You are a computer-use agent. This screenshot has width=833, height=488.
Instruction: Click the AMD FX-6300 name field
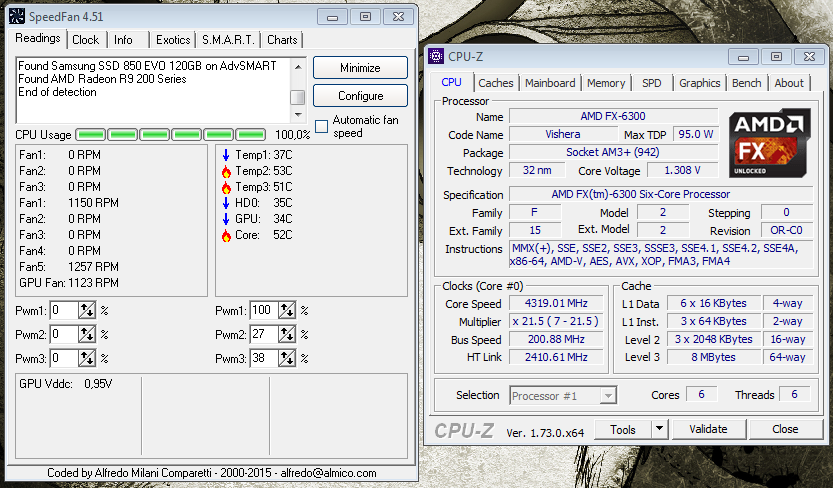613,116
